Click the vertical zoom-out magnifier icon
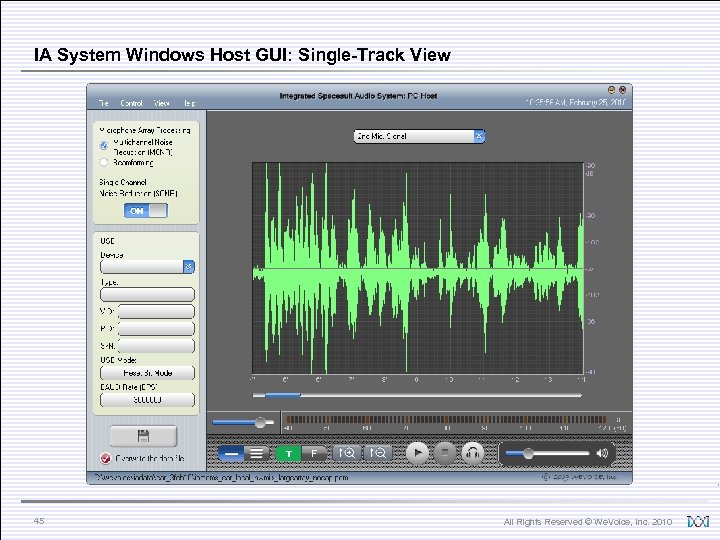Viewport: 720px width, 540px height. [378, 453]
